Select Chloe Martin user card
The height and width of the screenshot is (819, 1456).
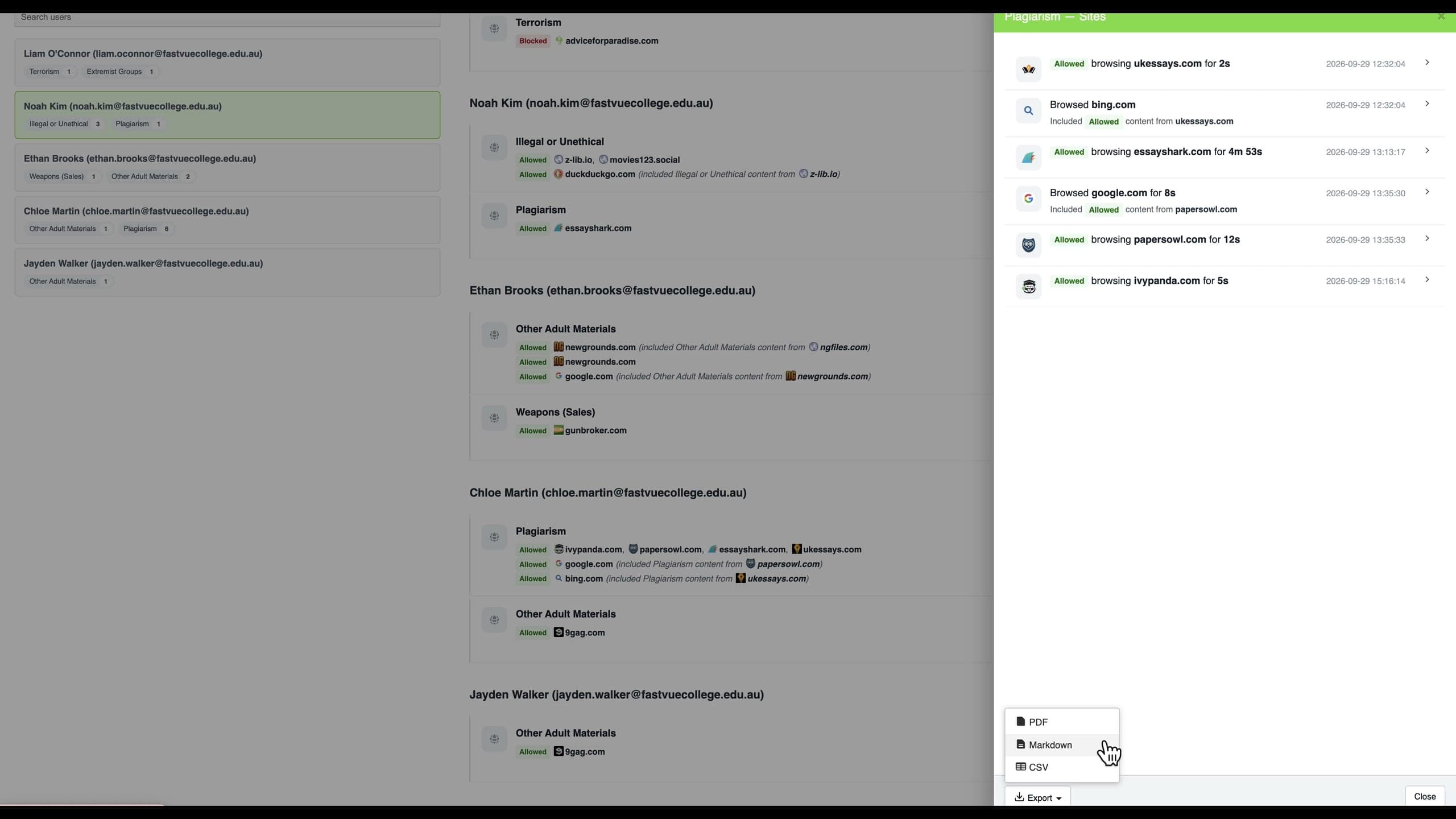[227, 220]
